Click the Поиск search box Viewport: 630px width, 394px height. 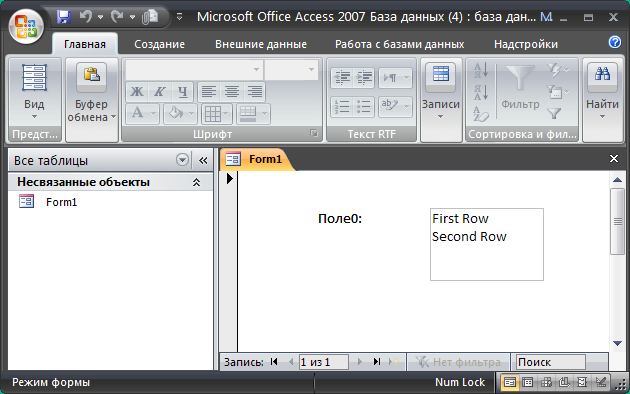click(550, 362)
